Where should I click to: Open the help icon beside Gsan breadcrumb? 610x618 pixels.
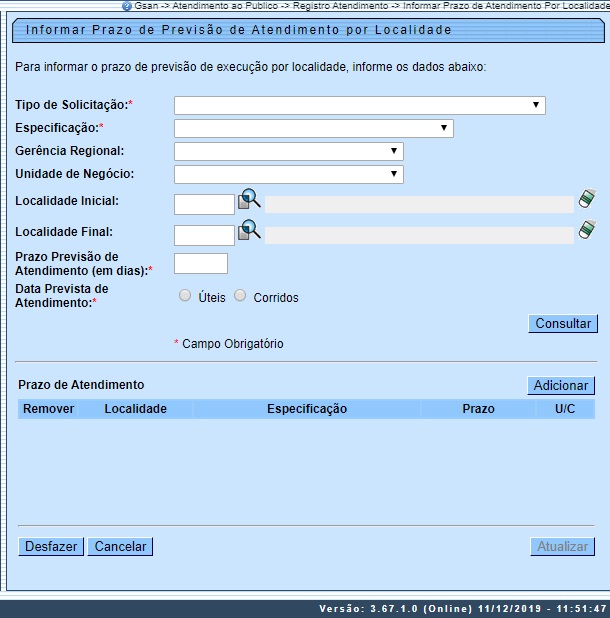[126, 6]
